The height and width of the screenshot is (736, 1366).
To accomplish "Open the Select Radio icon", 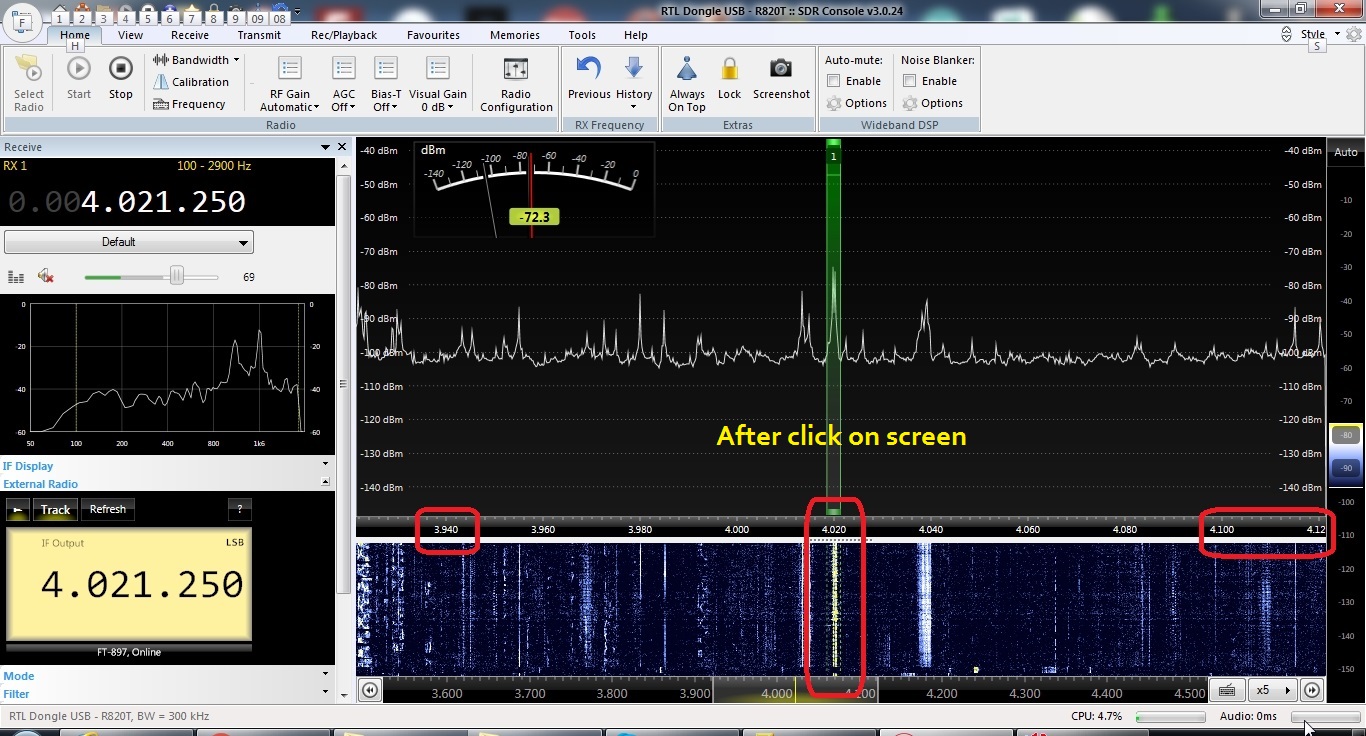I will [x=29, y=72].
